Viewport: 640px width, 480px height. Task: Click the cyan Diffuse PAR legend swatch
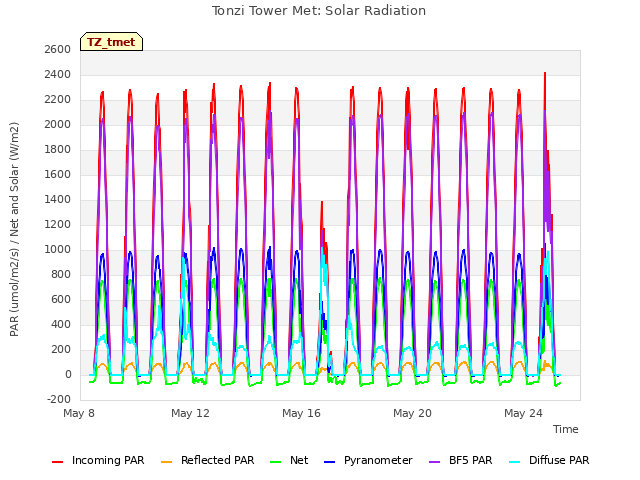[x=515, y=462]
